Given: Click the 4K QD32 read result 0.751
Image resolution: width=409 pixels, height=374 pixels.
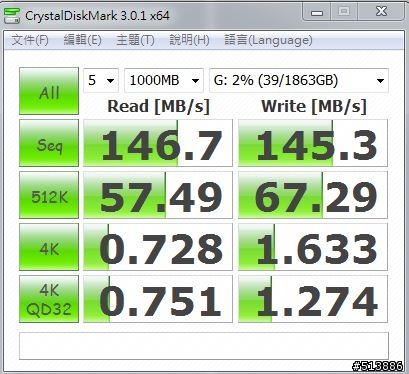Looking at the screenshot, I should (x=158, y=299).
